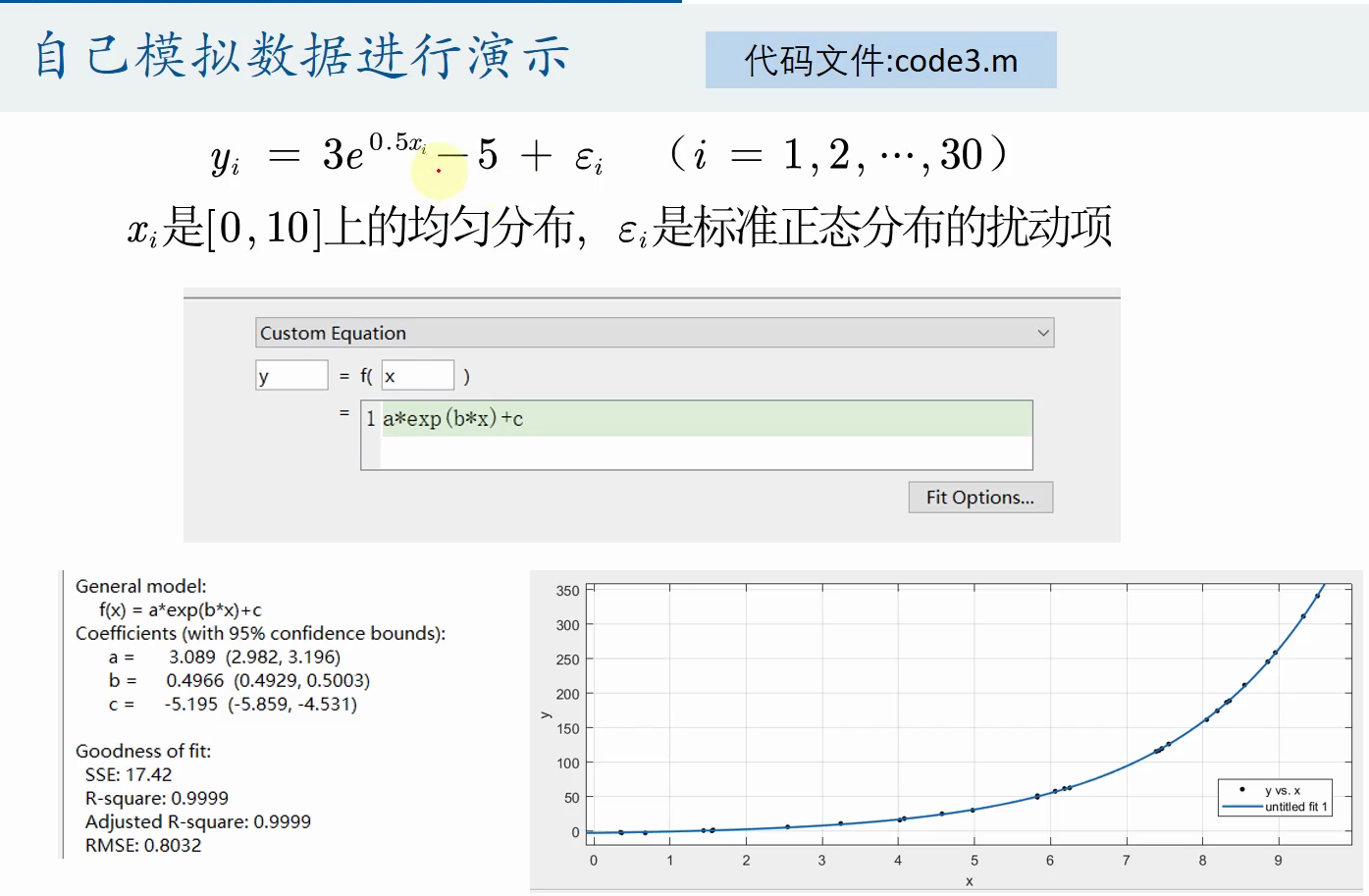Select the coefficient c = -5.195 line
This screenshot has width=1369, height=896.
click(233, 704)
